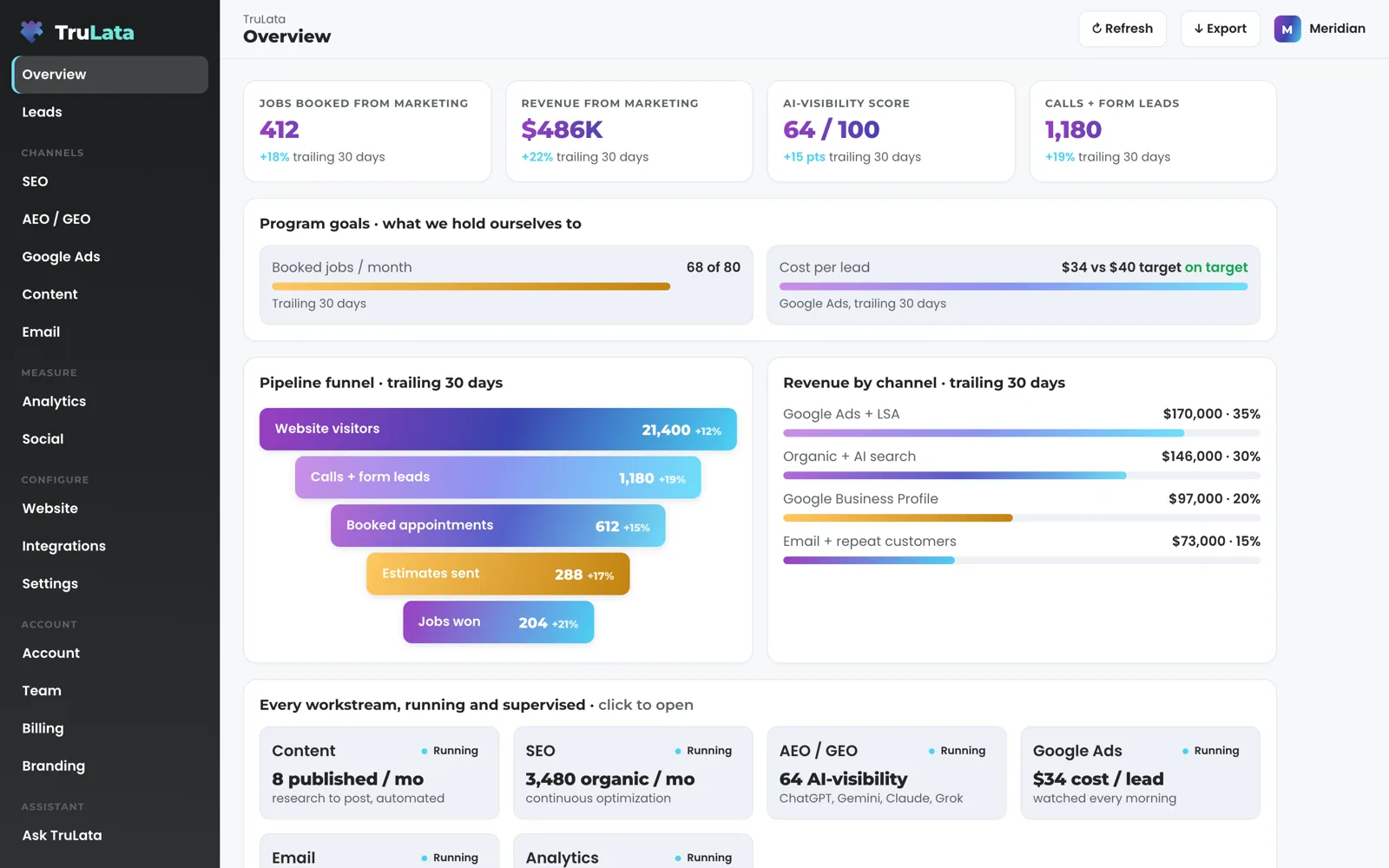Open the Branding page
This screenshot has height=868, width=1389.
[110, 766]
